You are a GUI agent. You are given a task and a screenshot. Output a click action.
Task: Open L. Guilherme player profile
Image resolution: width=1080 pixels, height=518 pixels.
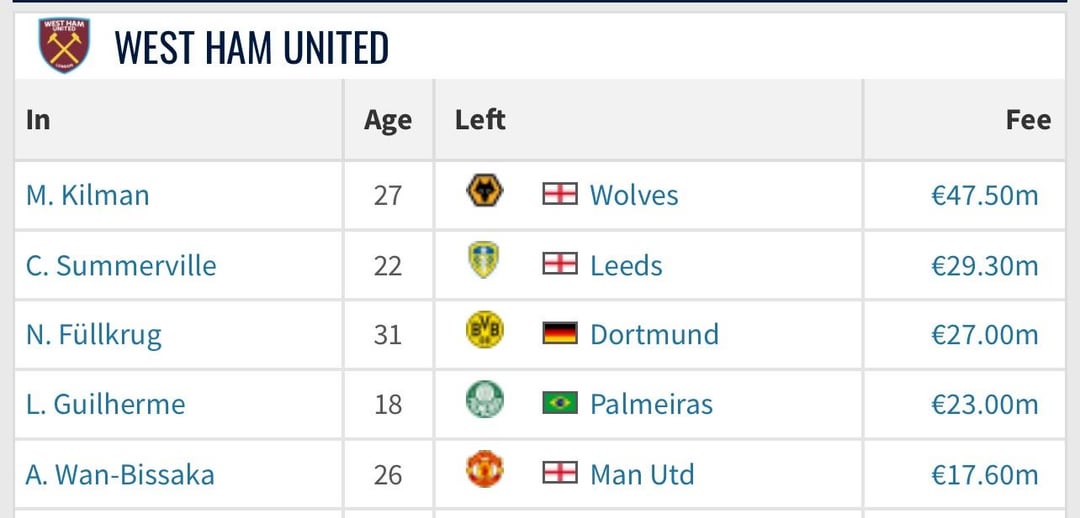[x=106, y=404]
